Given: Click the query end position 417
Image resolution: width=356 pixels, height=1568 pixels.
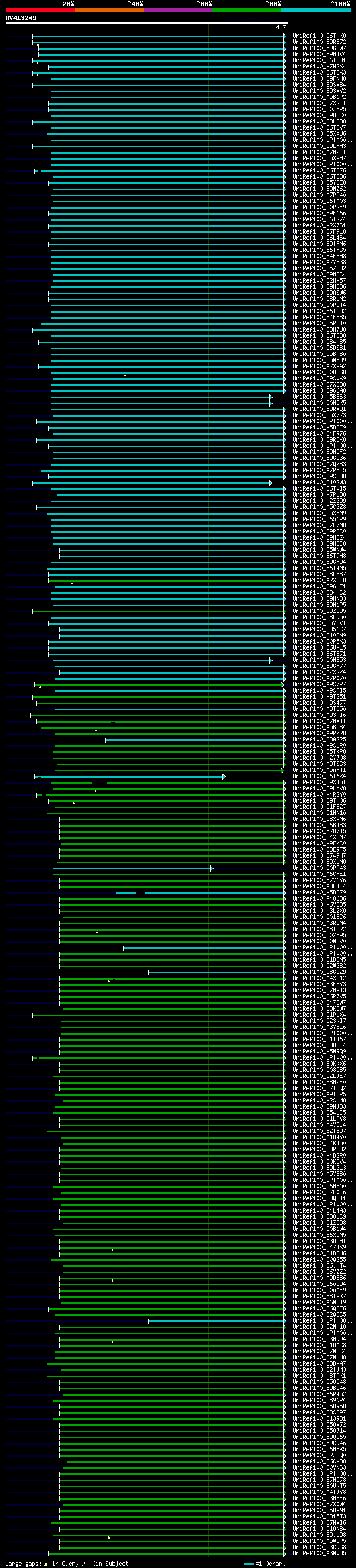Looking at the screenshot, I should pyautogui.click(x=280, y=27).
